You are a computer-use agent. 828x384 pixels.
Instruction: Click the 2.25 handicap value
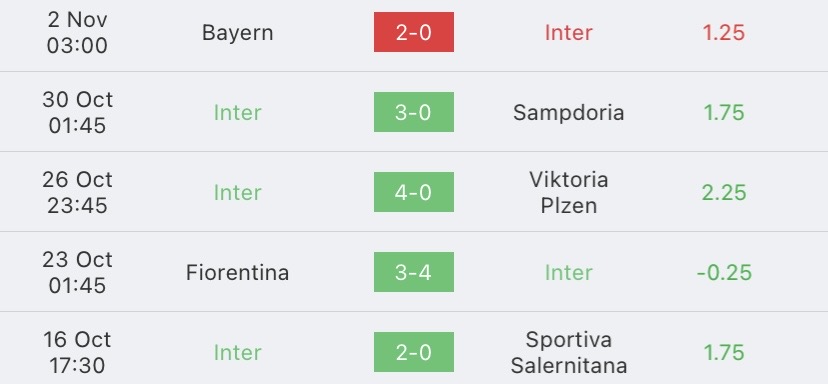[723, 192]
